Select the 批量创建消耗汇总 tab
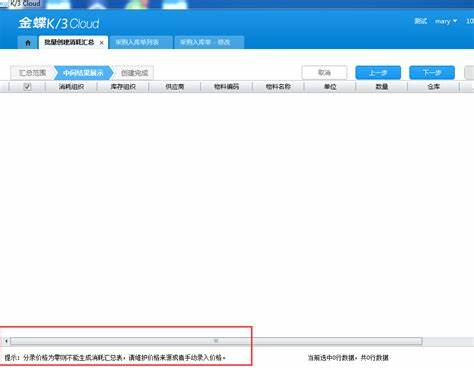Viewport: 474px width, 371px height. pos(69,43)
